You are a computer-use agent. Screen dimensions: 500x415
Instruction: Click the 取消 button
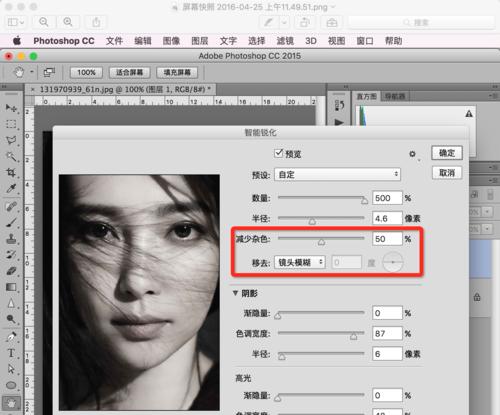[x=447, y=173]
